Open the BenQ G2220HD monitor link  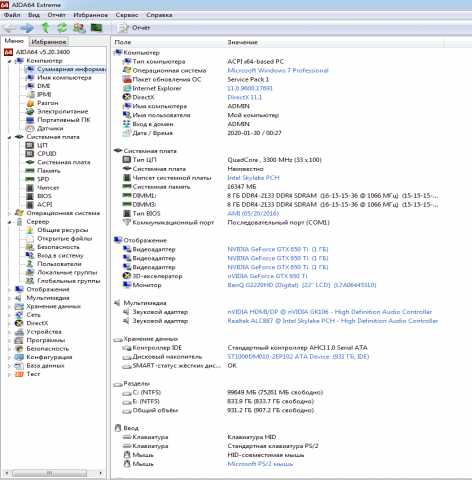coord(302,285)
